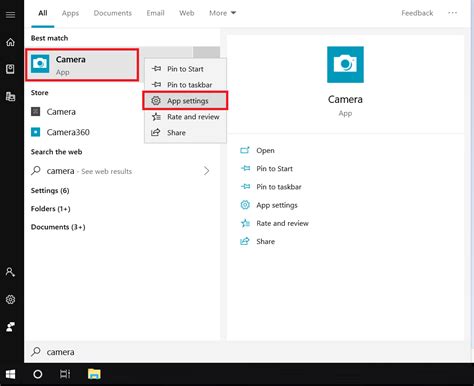Expand the More dropdown
The height and width of the screenshot is (386, 474).
pyautogui.click(x=222, y=13)
